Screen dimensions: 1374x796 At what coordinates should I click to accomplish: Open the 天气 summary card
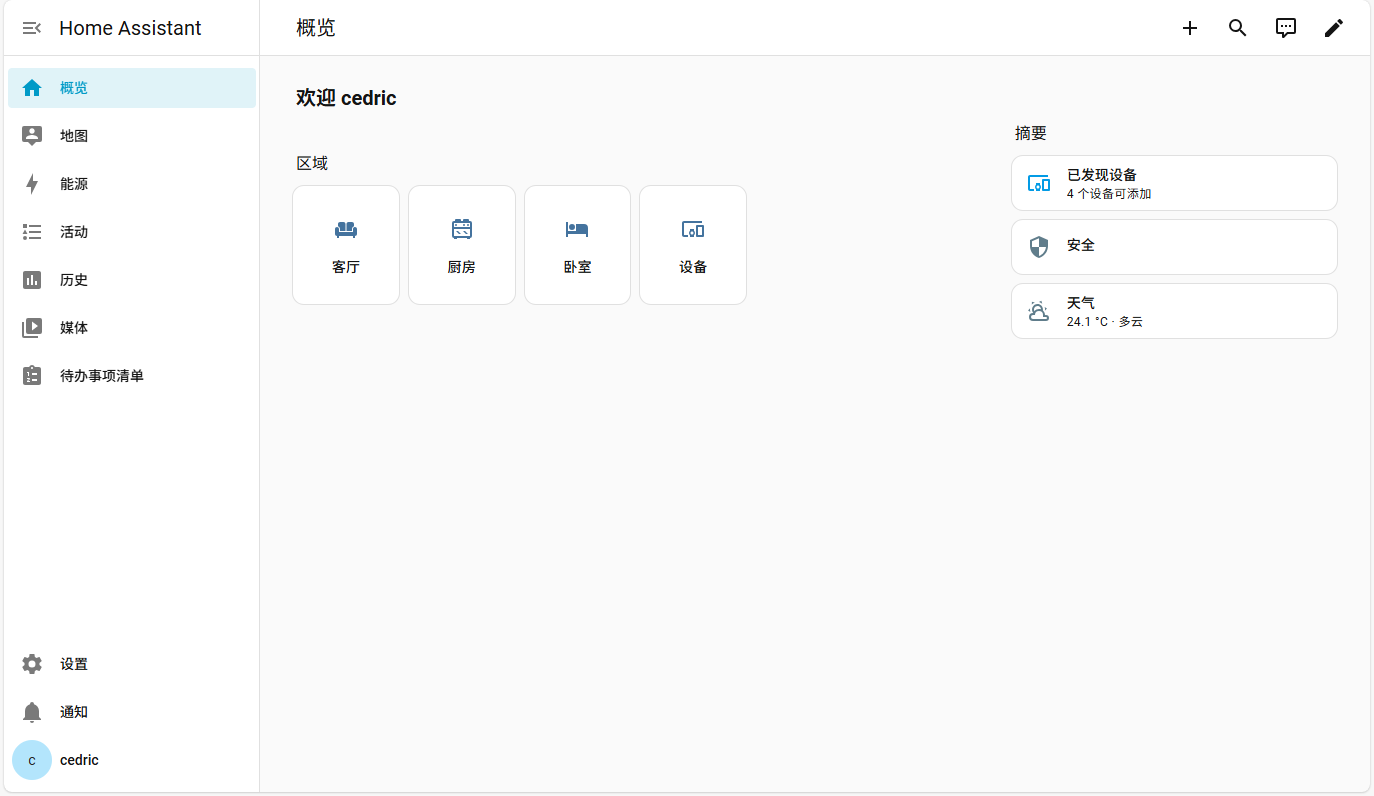click(x=1174, y=311)
